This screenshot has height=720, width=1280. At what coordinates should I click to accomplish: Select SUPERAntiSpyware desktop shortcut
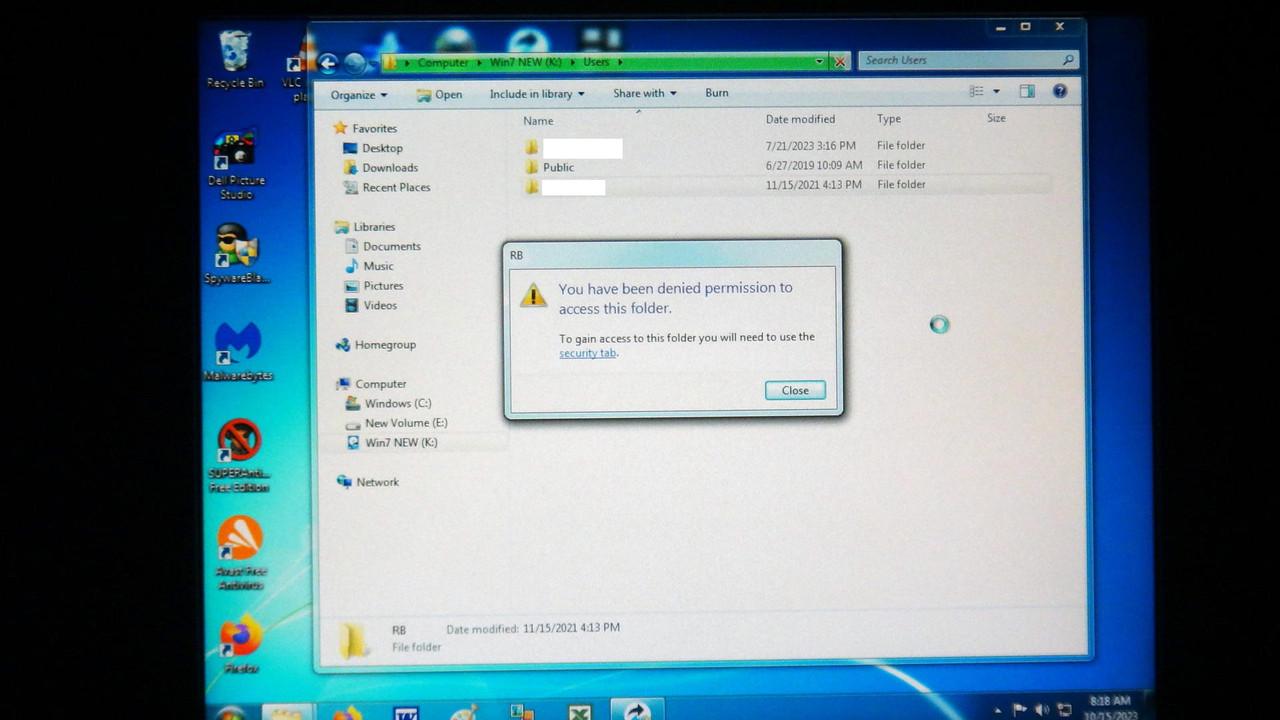[239, 456]
